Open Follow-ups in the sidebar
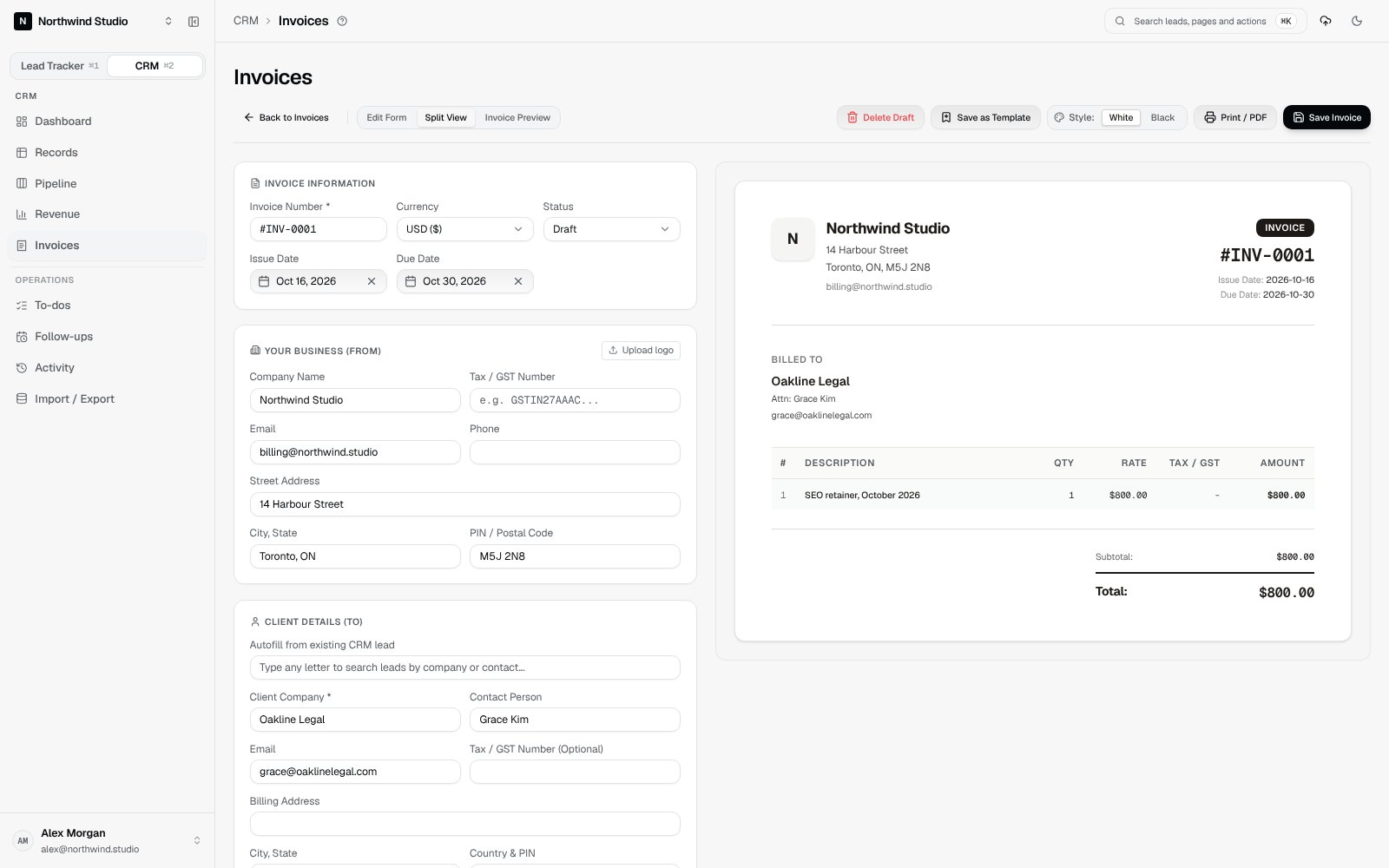 point(108,337)
